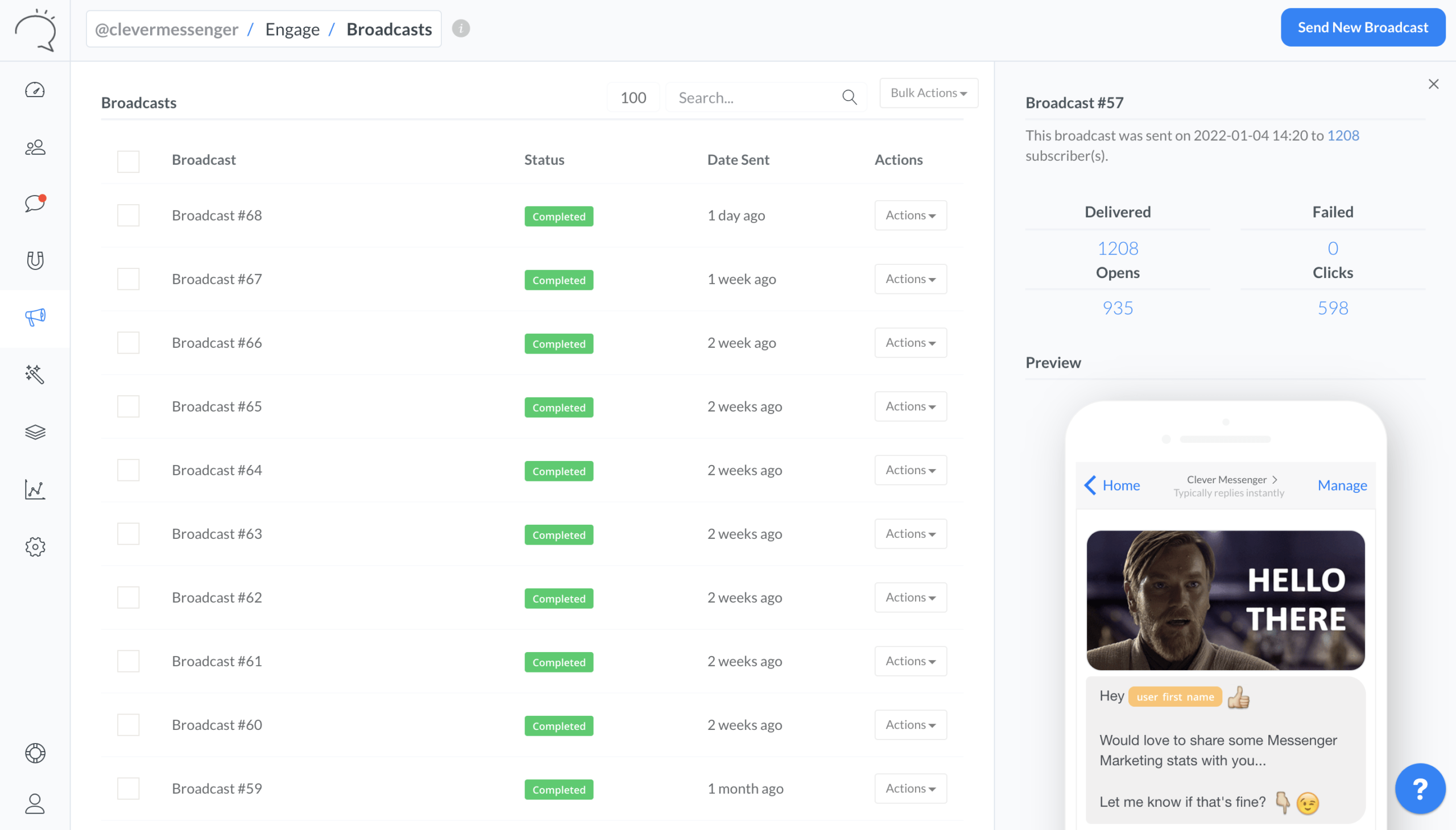
Task: Click the search magnifier icon
Action: pyautogui.click(x=850, y=97)
